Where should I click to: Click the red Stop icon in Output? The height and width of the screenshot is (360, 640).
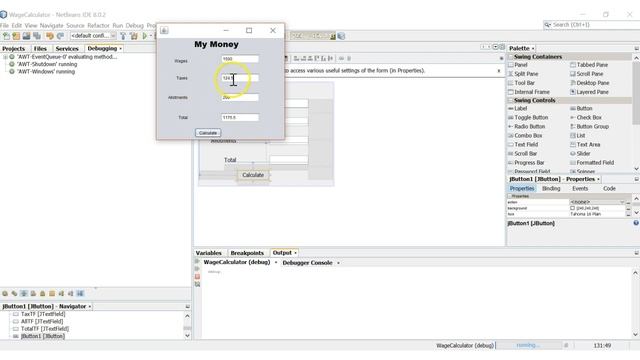tap(198, 277)
